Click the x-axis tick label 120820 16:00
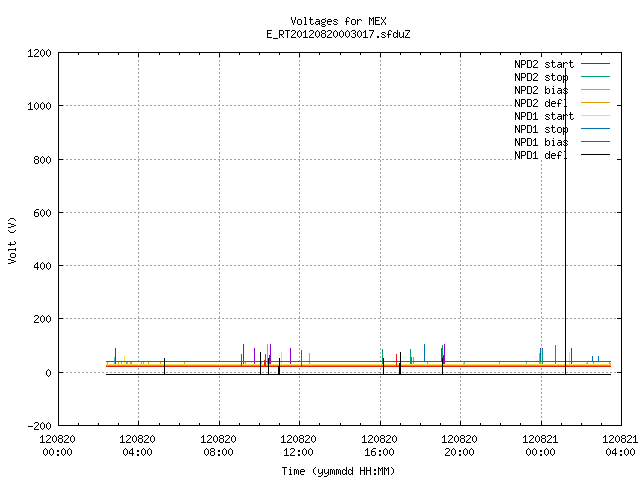The image size is (640, 480). pyautogui.click(x=379, y=446)
